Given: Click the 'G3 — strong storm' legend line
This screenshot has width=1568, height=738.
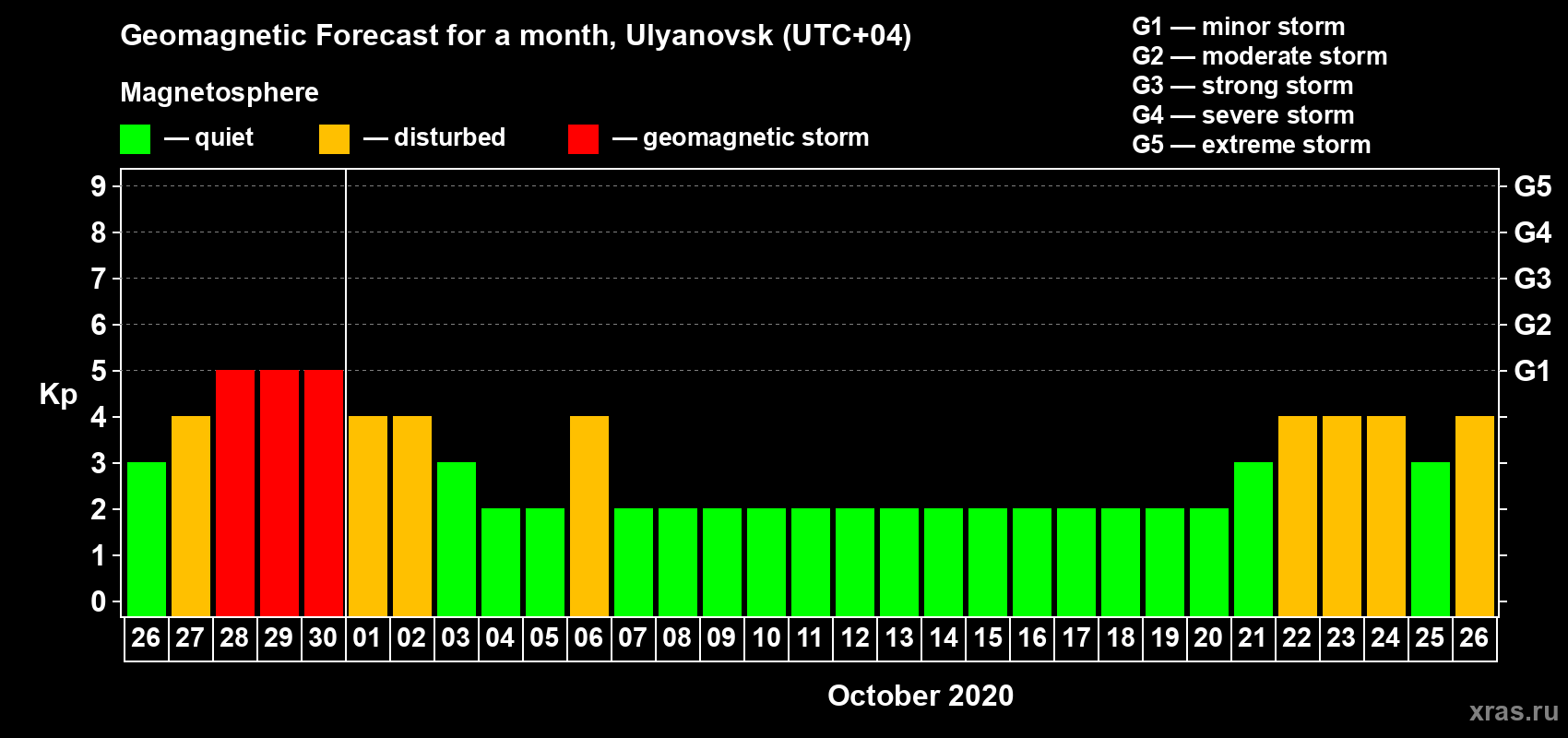Looking at the screenshot, I should (1242, 86).
